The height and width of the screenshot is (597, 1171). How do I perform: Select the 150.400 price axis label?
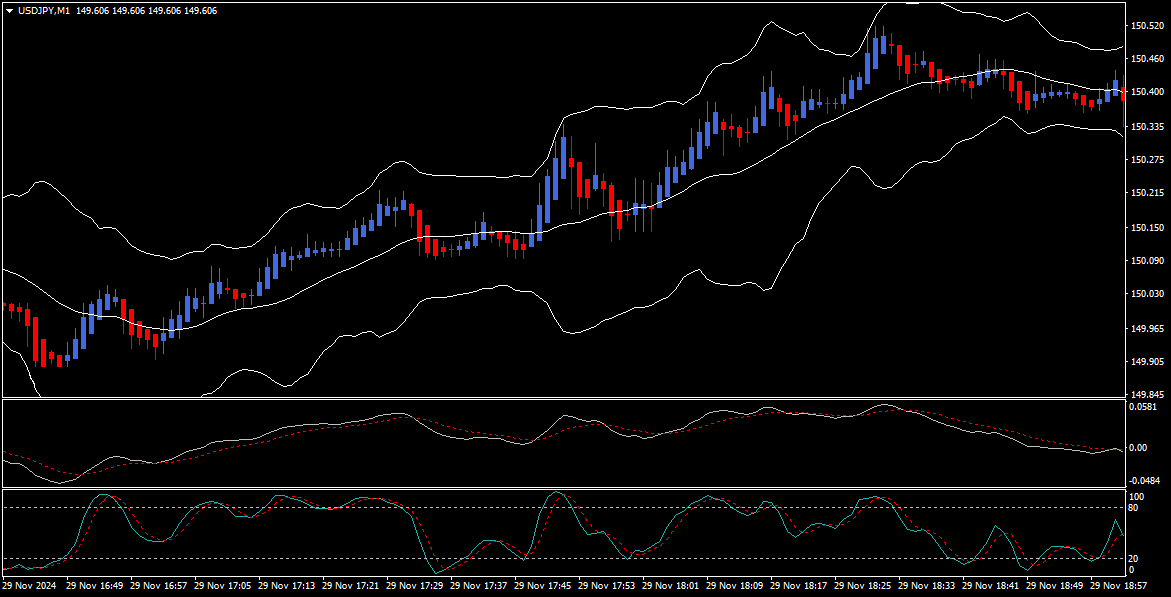[x=1148, y=92]
